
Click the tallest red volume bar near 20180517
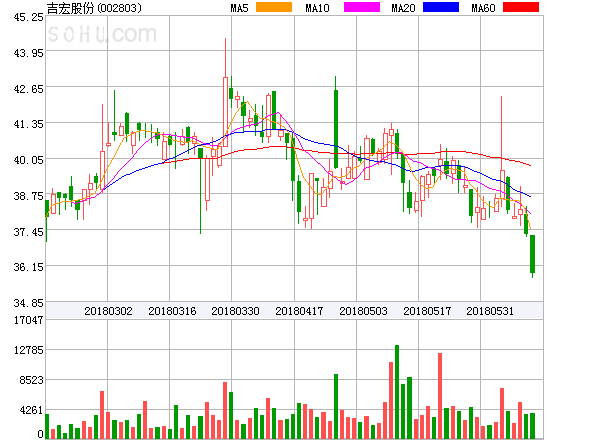pos(440,396)
